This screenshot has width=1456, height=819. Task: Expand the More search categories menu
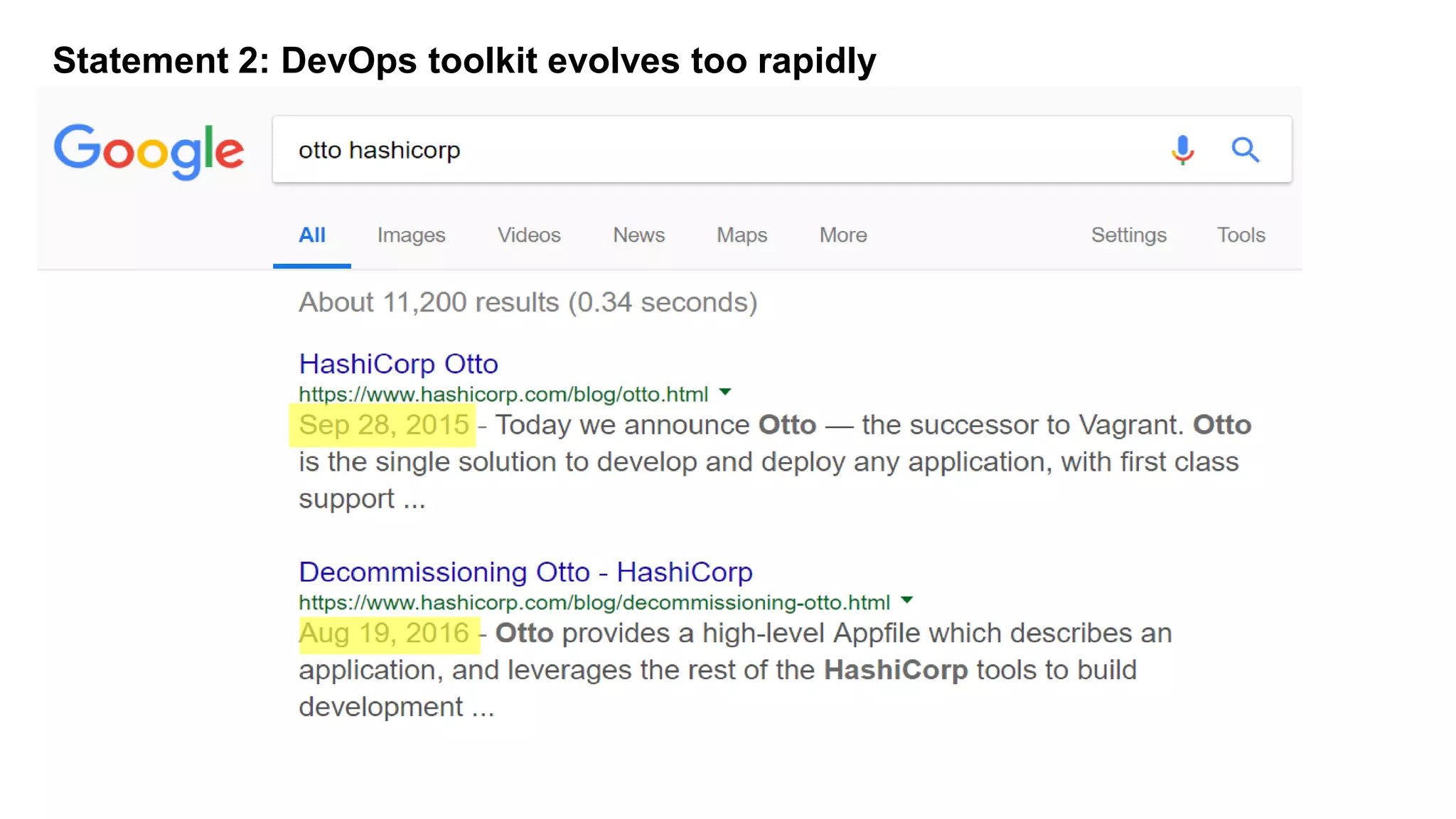coord(843,235)
